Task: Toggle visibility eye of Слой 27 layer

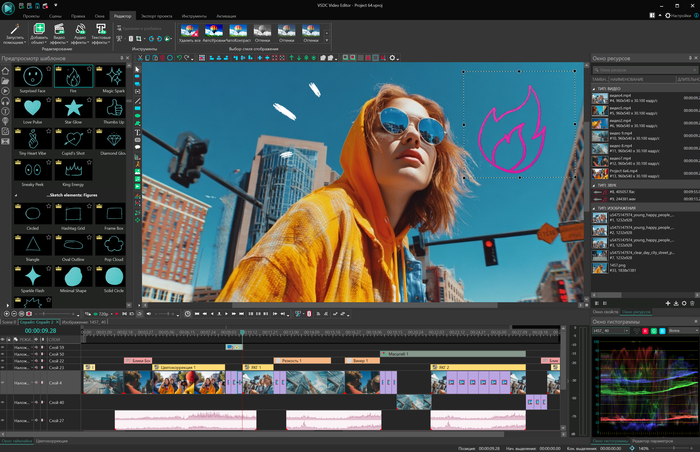Action: coord(3,420)
